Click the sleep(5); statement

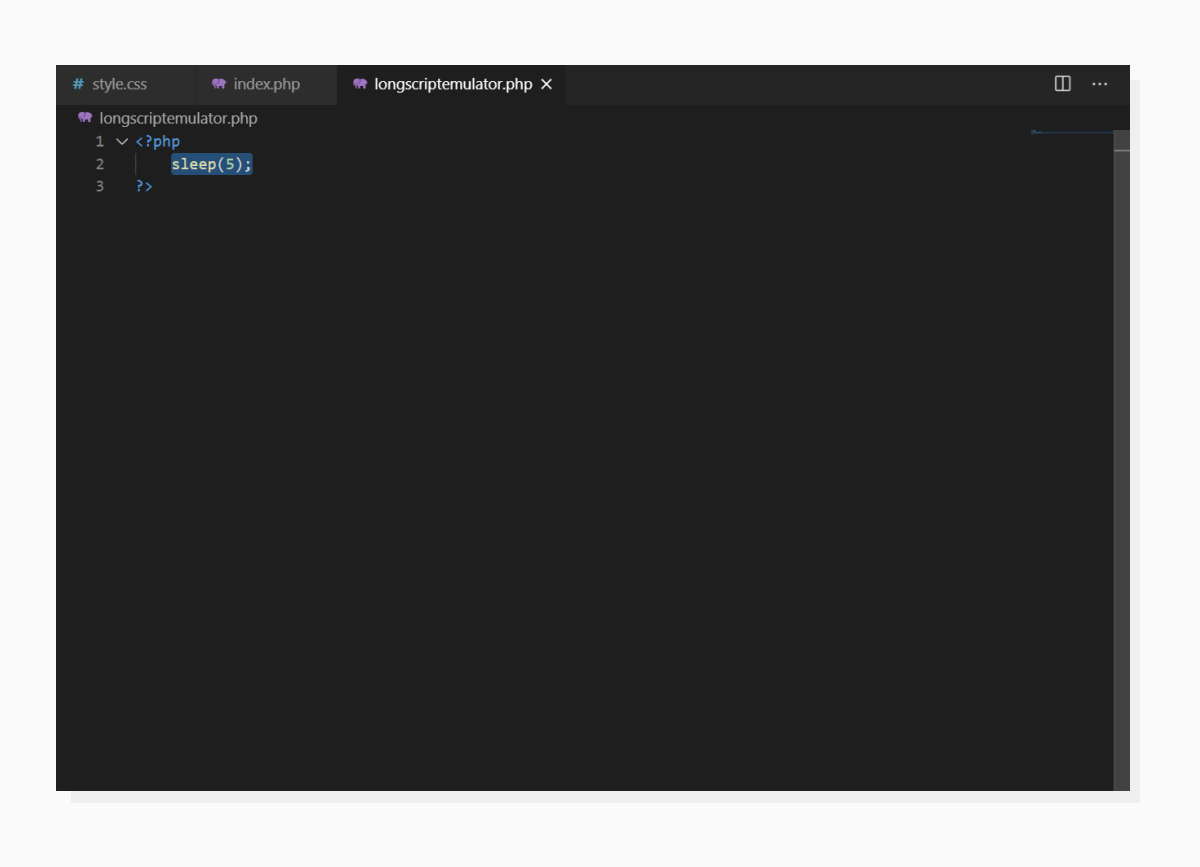click(x=211, y=164)
